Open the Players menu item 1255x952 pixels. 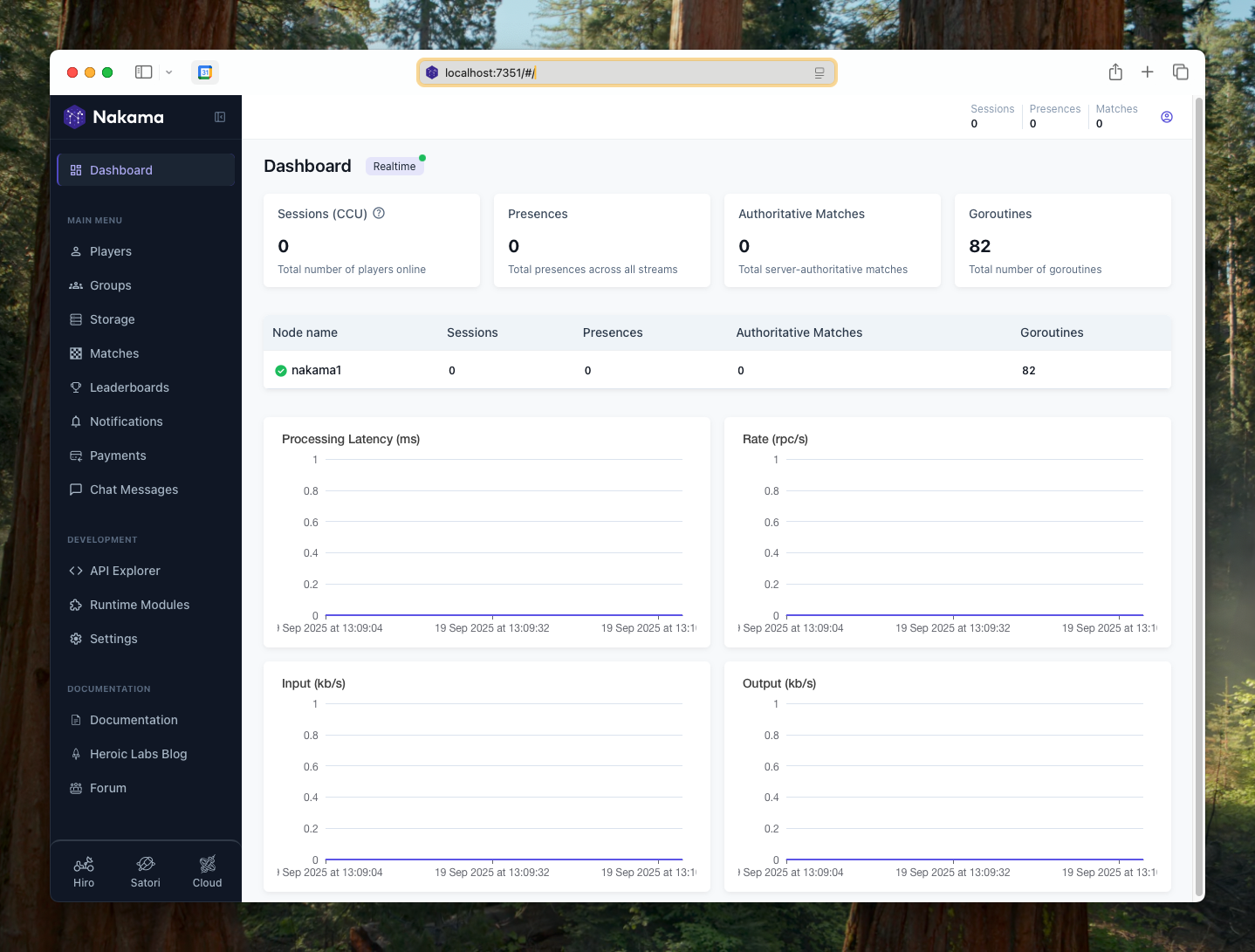point(111,251)
